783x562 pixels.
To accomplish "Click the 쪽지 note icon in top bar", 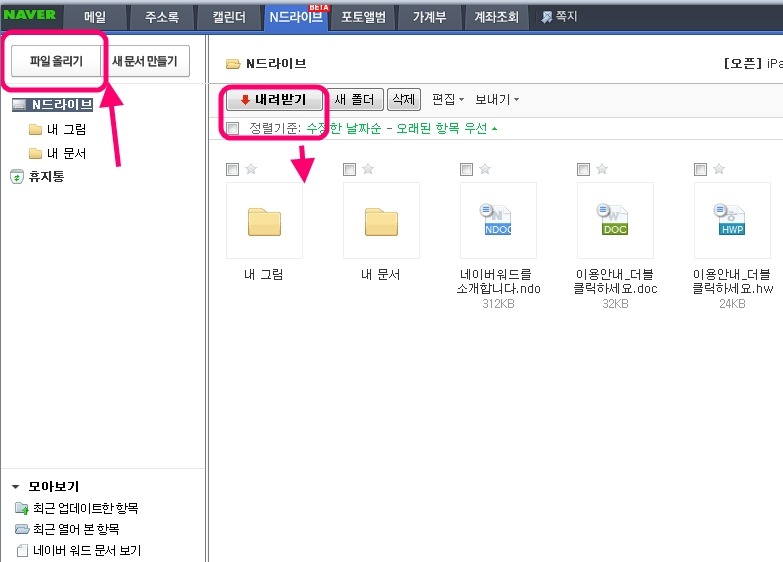I will click(x=547, y=17).
